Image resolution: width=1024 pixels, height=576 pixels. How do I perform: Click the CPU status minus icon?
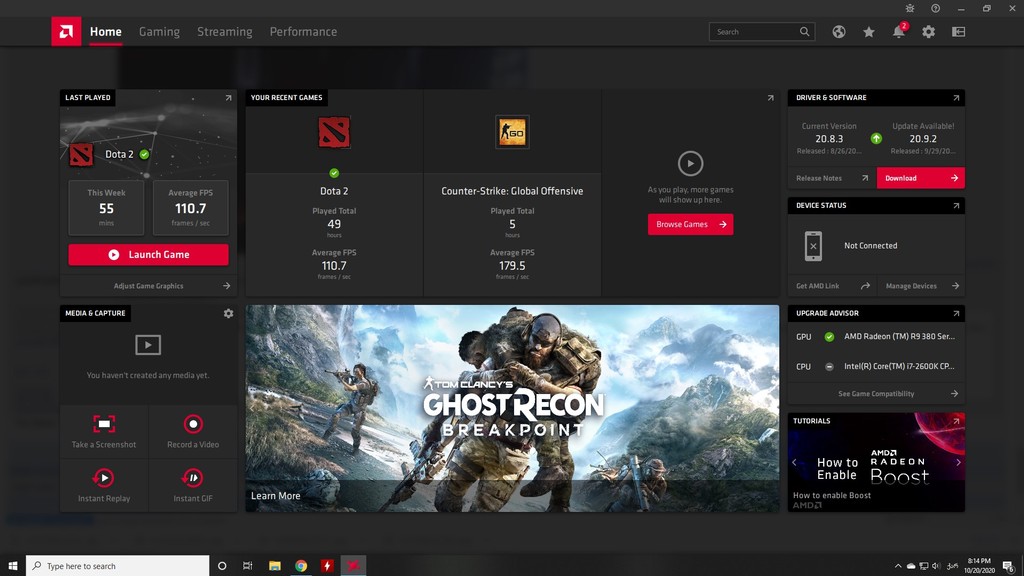pos(829,367)
